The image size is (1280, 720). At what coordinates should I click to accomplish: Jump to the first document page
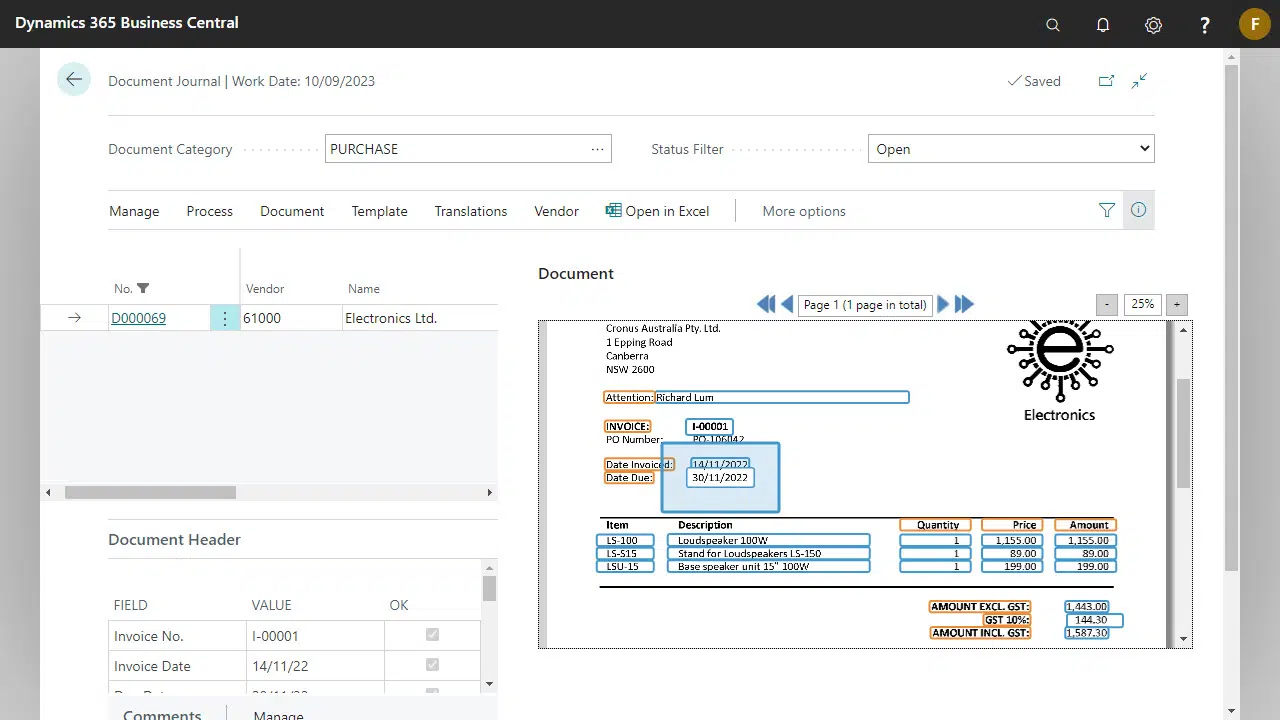click(x=766, y=304)
